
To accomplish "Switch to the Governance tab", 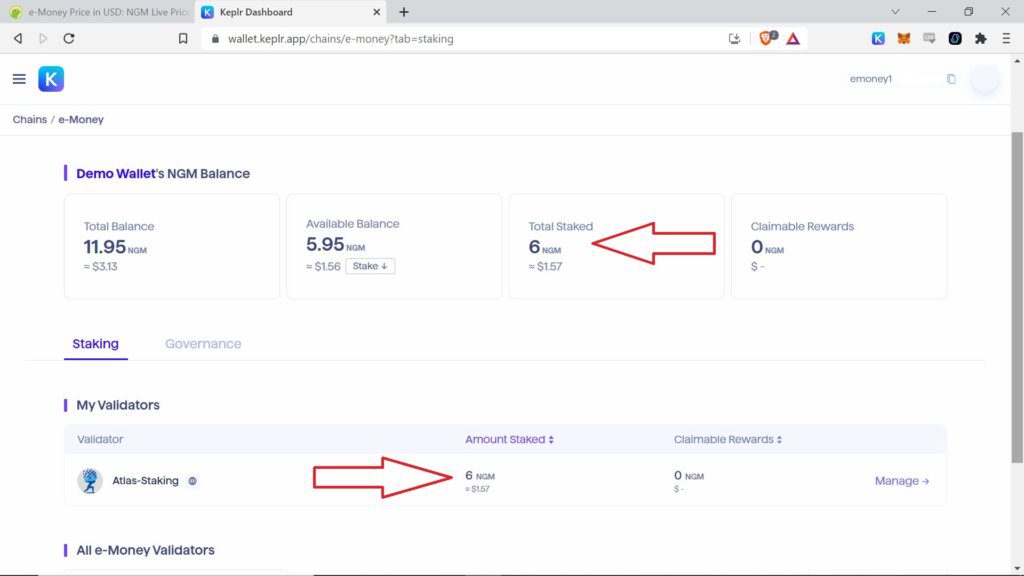I will pos(203,344).
